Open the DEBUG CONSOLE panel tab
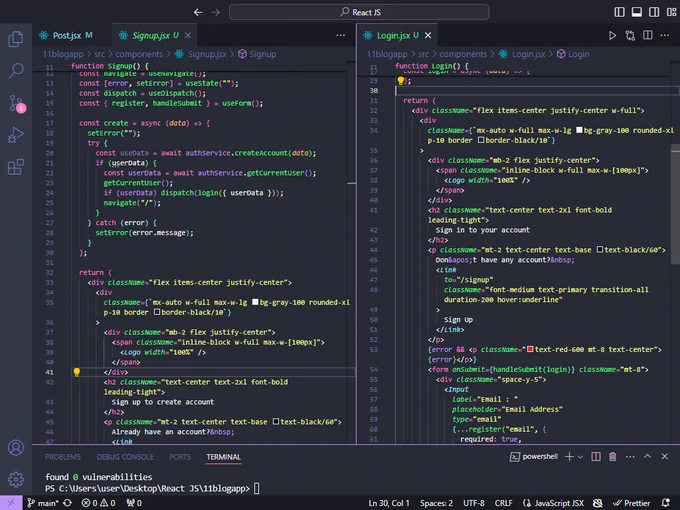Screen dimensions: 680x510 125,457
